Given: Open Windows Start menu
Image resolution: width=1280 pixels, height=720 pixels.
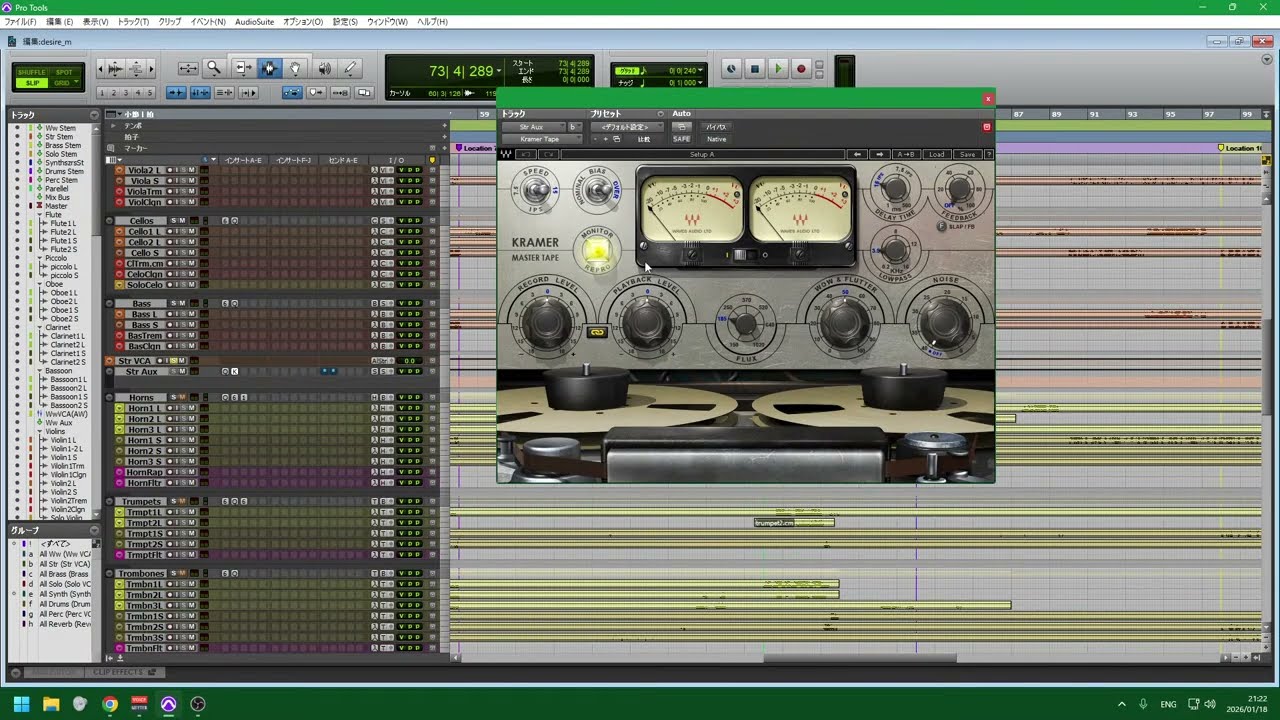Looking at the screenshot, I should (21, 704).
